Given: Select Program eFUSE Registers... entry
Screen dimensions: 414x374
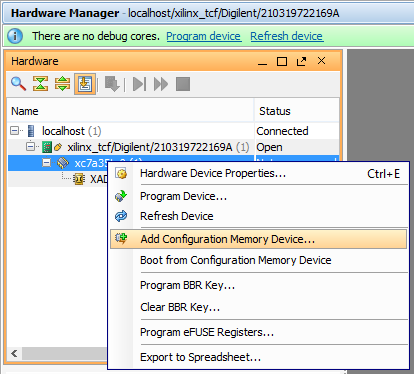Looking at the screenshot, I should pos(259,332).
